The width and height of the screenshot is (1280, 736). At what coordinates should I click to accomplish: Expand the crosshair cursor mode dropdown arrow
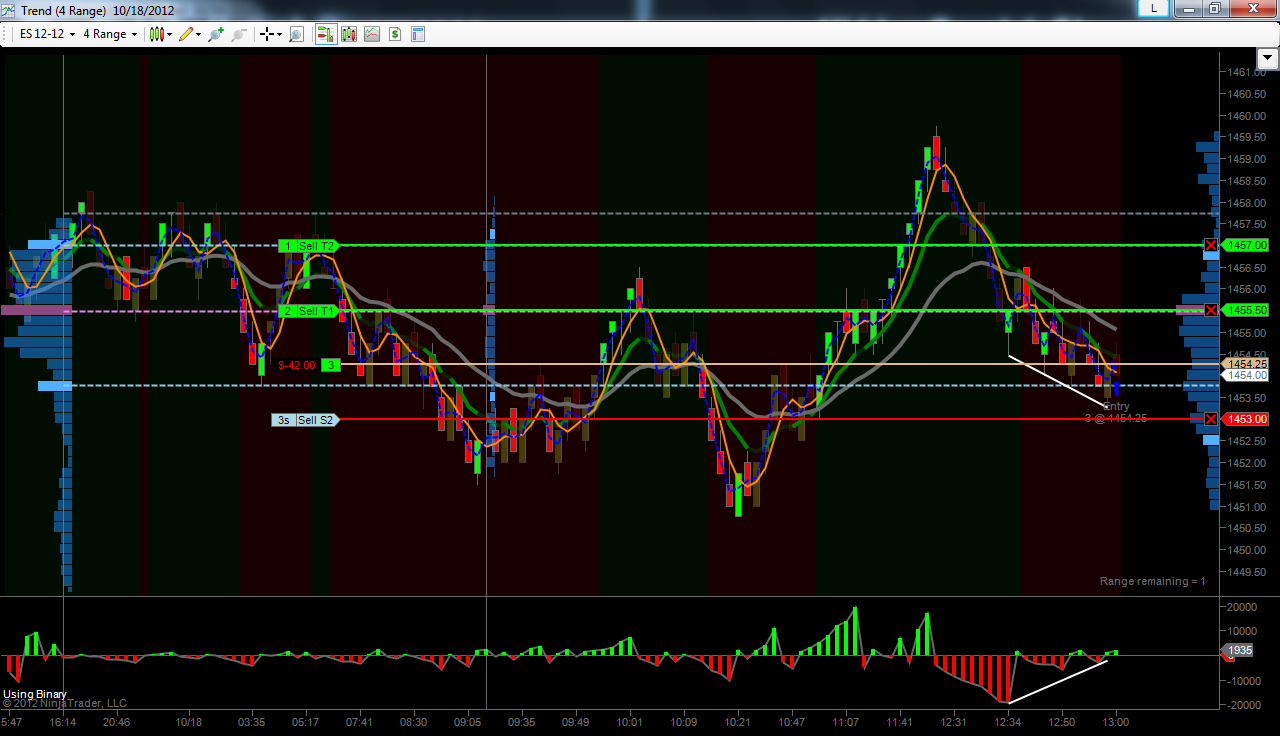click(x=279, y=34)
